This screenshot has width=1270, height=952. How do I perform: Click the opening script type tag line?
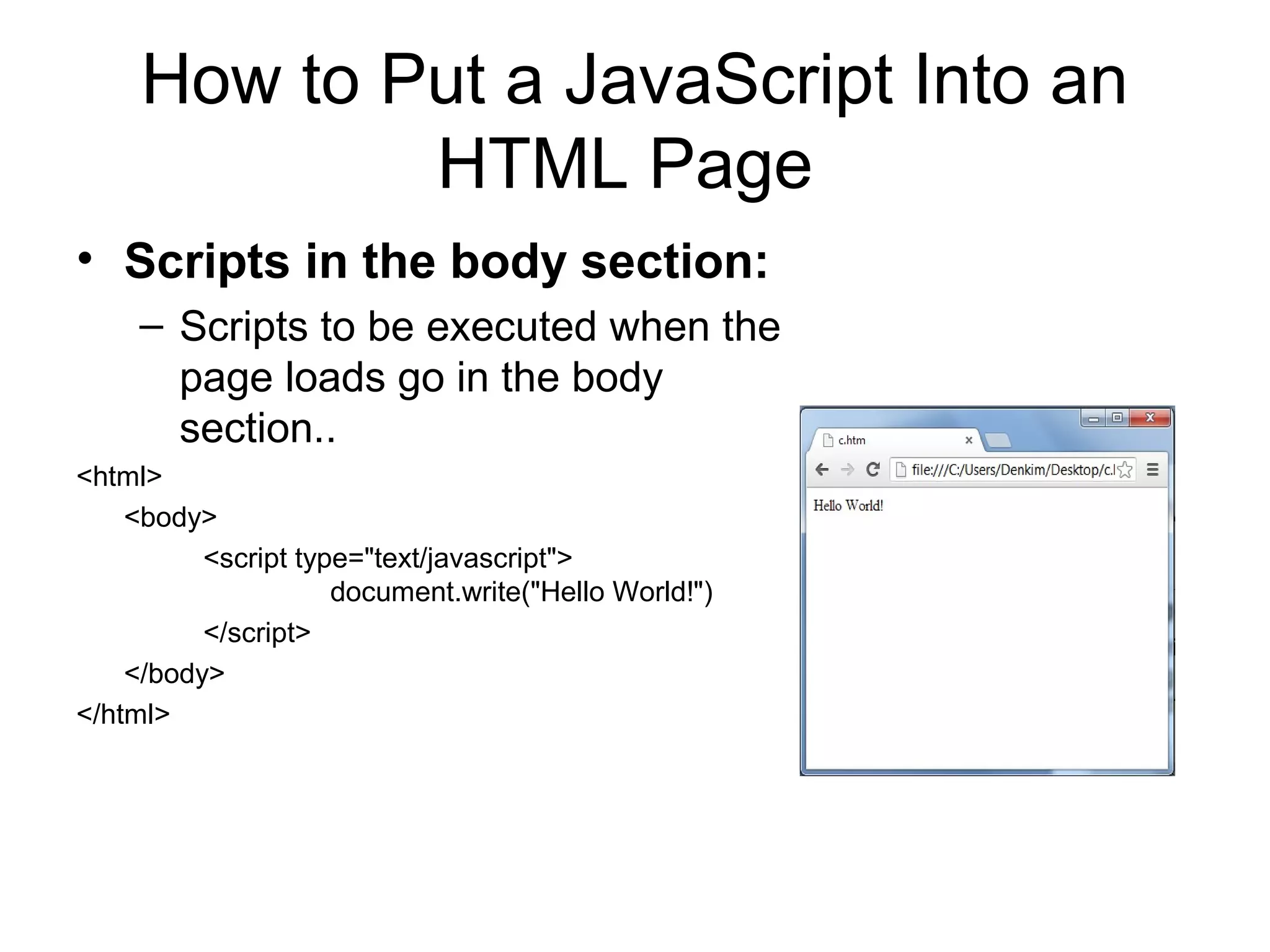pyautogui.click(x=388, y=558)
